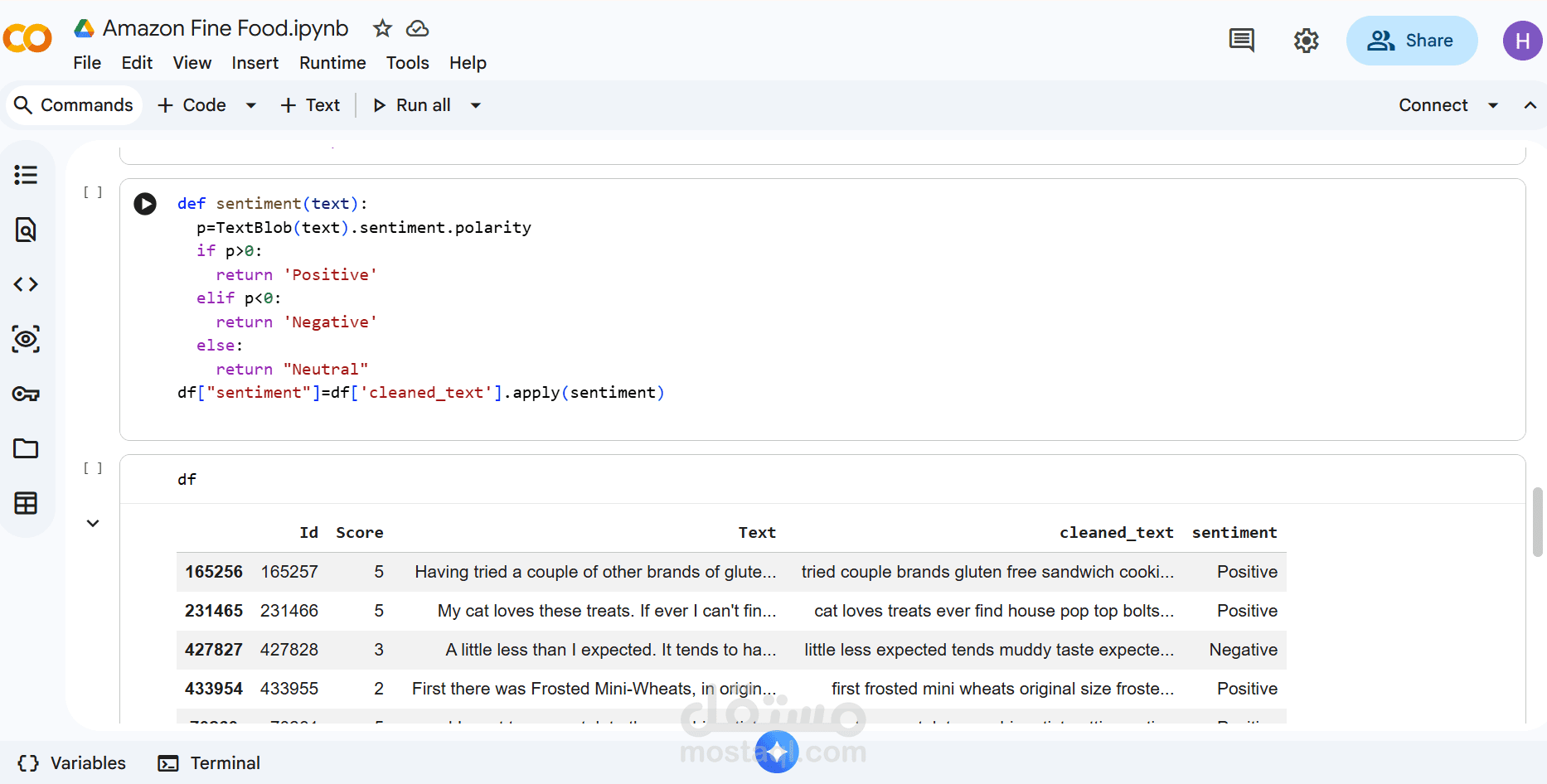This screenshot has height=784, width=1547.
Task: Open find and replace panel
Action: click(26, 230)
